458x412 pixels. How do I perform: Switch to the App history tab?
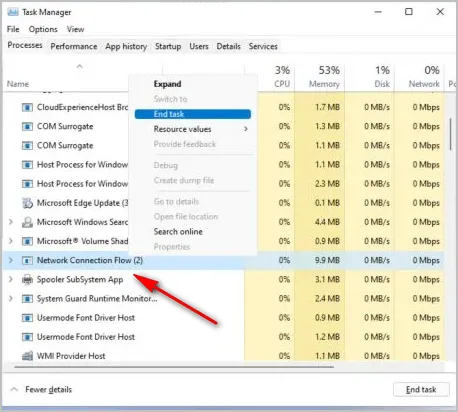coord(126,46)
